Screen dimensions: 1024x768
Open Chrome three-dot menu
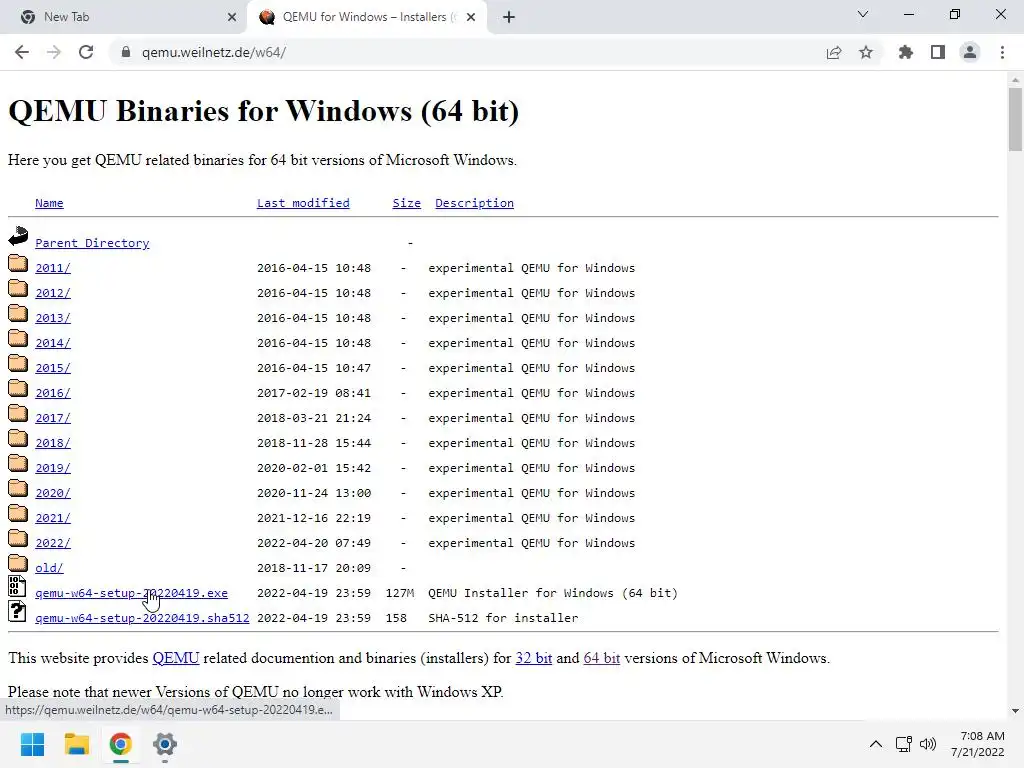click(1002, 52)
